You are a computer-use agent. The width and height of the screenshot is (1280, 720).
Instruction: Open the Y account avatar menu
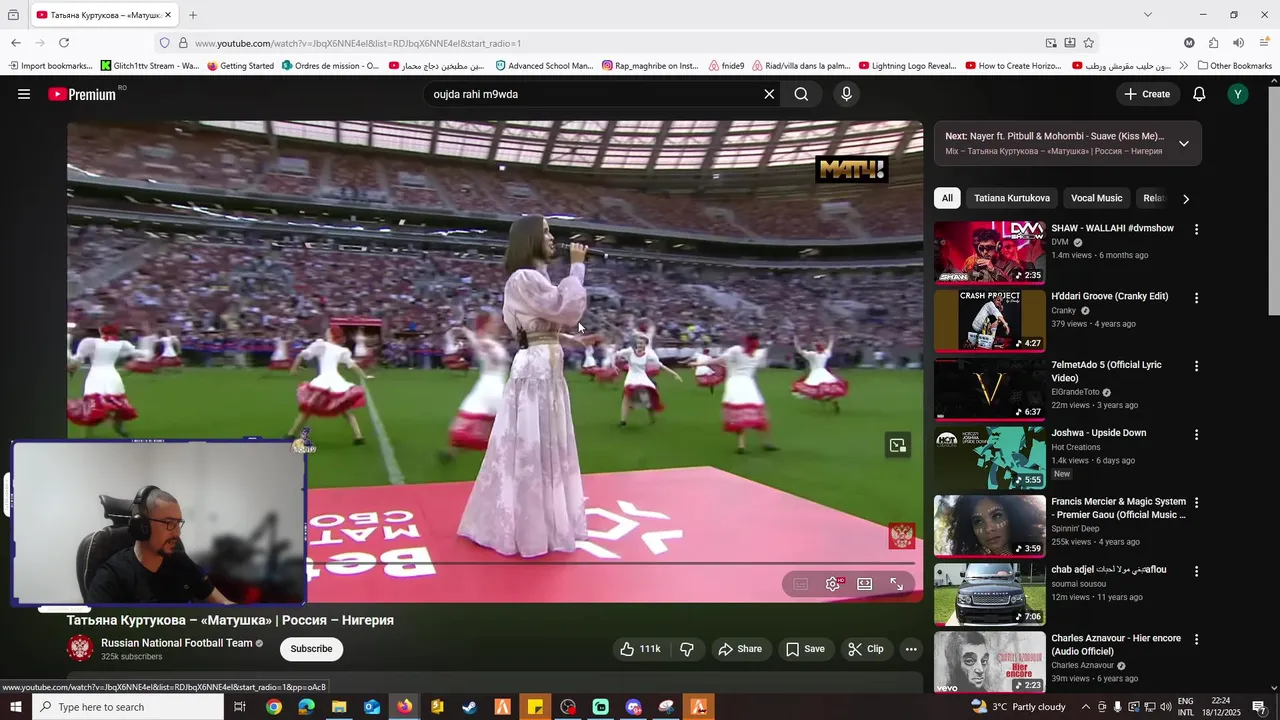1238,94
